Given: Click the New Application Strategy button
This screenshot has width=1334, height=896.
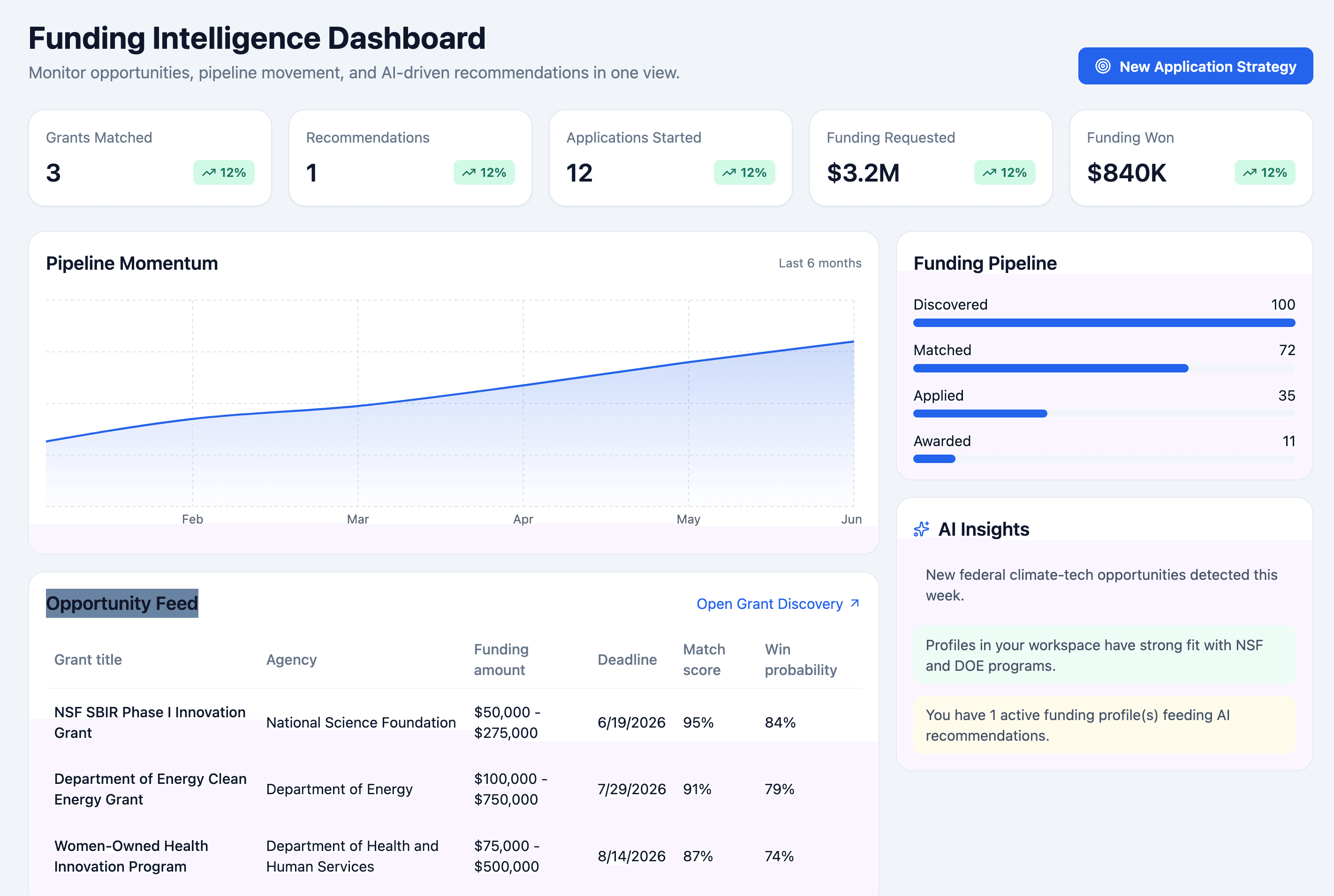Looking at the screenshot, I should click(1194, 66).
